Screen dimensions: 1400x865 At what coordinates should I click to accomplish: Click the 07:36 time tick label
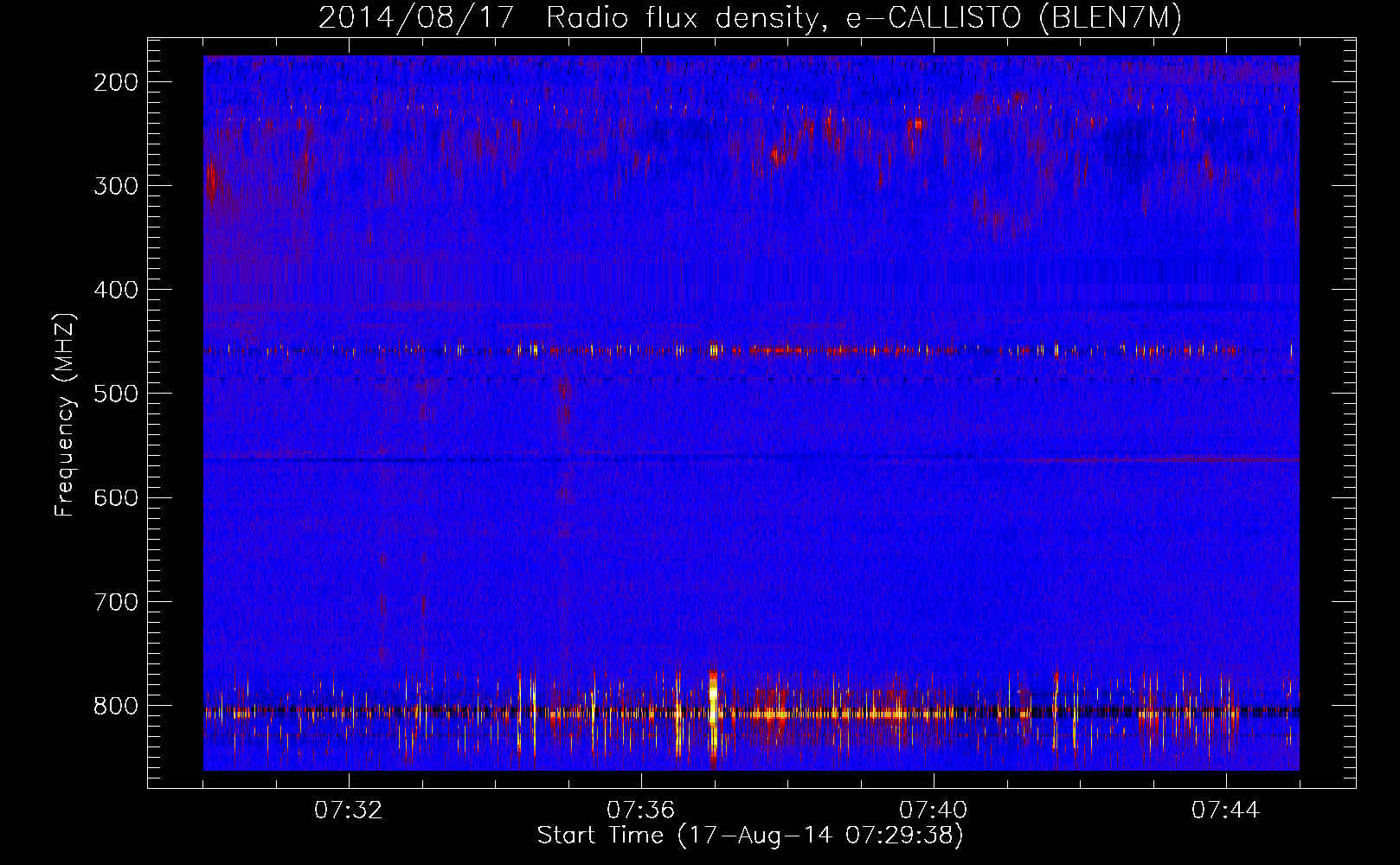(641, 811)
